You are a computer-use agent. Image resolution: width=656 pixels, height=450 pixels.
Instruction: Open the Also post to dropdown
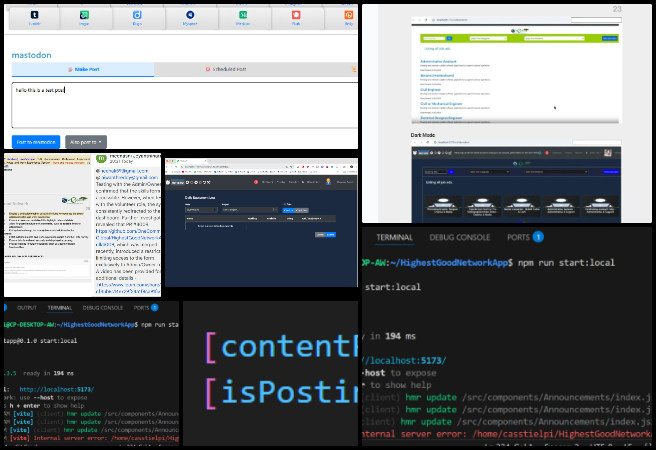pyautogui.click(x=85, y=142)
